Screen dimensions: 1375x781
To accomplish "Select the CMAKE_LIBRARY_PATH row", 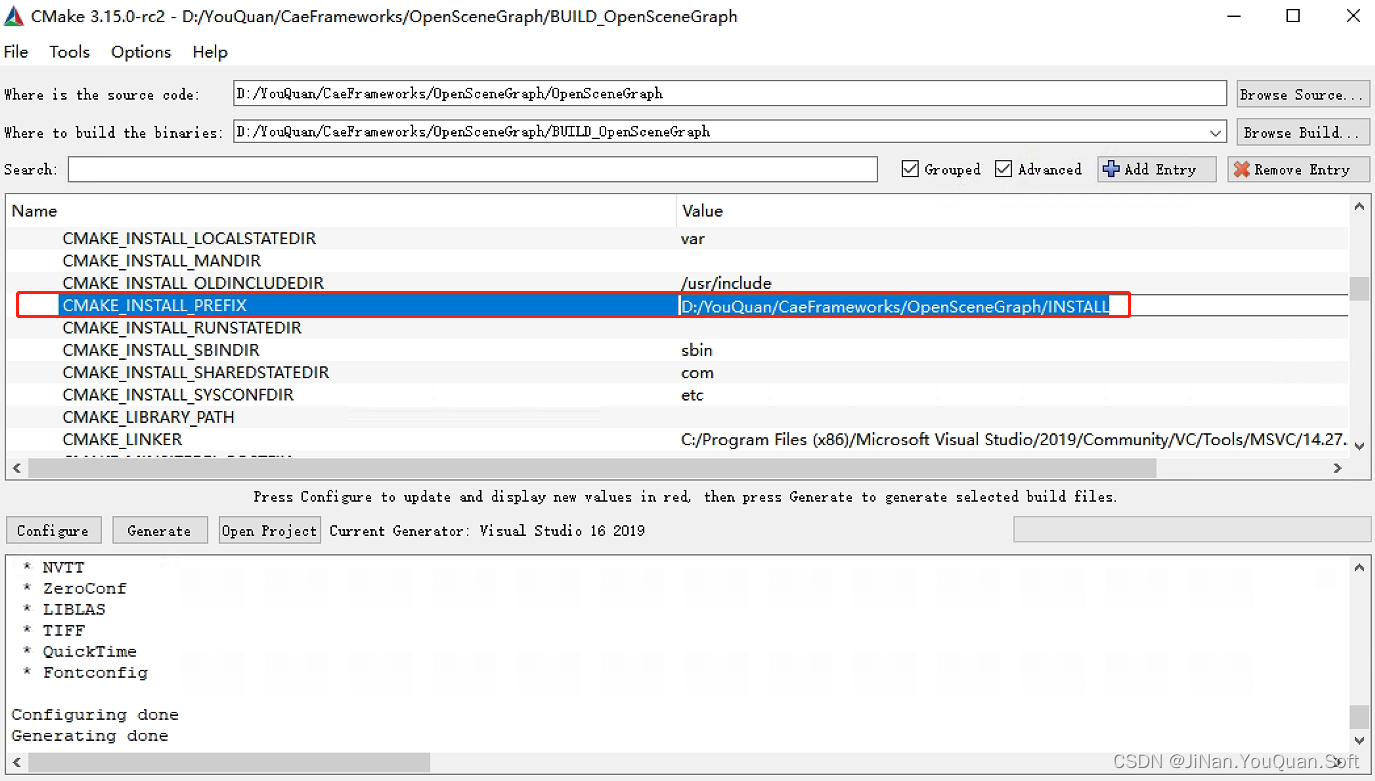I will (678, 417).
